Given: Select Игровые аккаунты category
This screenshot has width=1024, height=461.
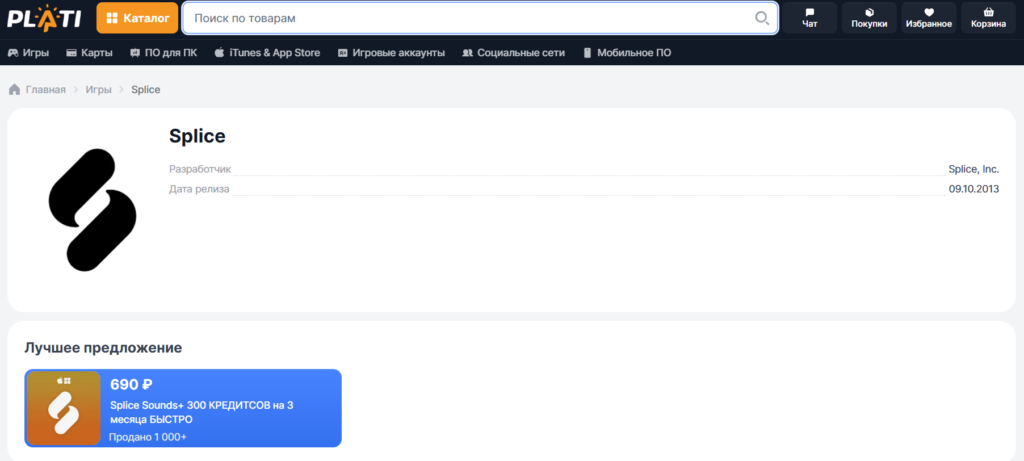Looking at the screenshot, I should tap(391, 53).
